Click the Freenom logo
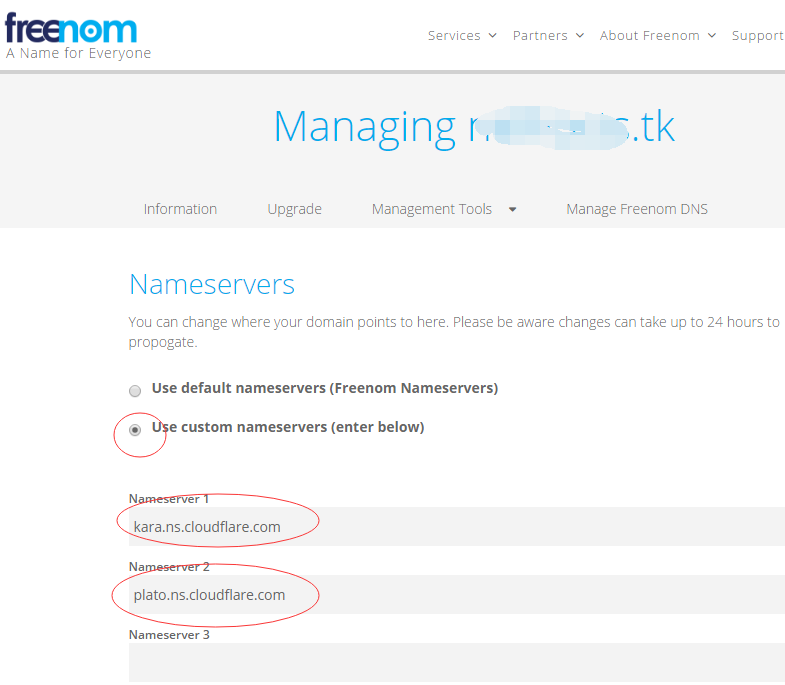The width and height of the screenshot is (785, 685). pos(71,29)
